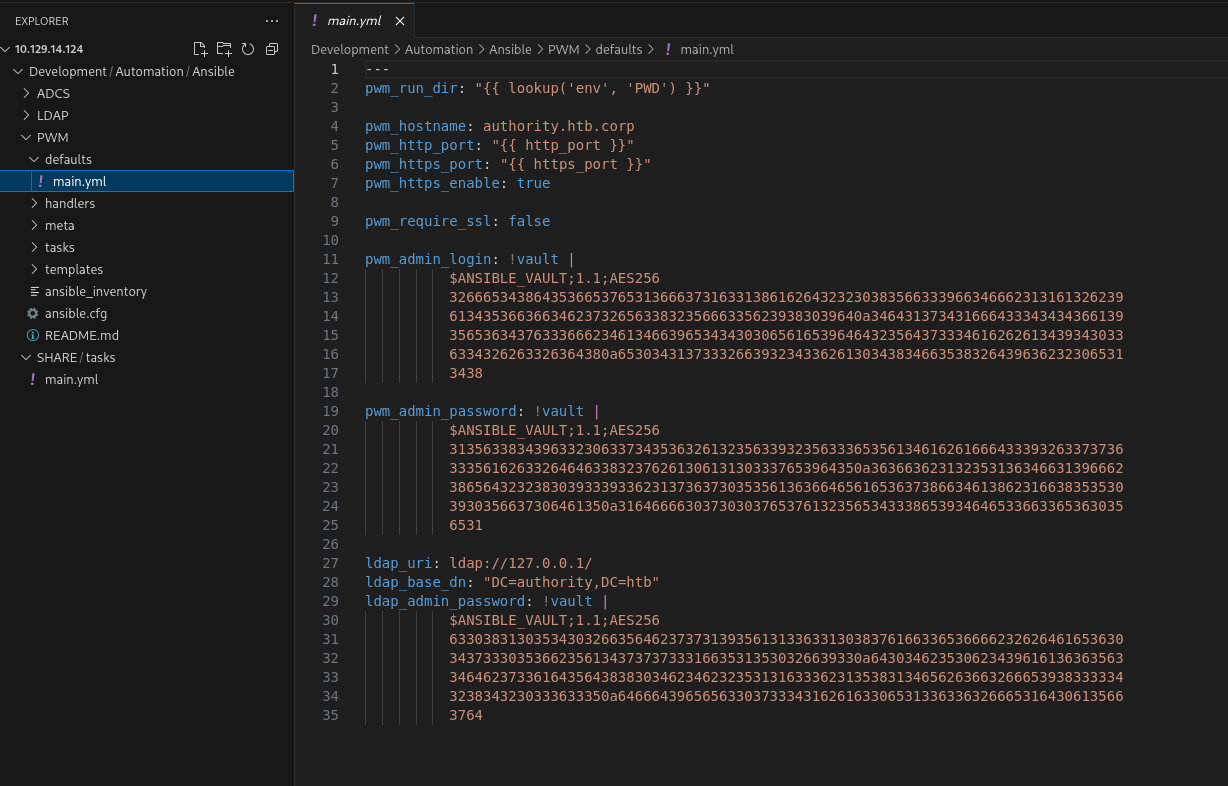Open main.yml in the breadcrumb path
Screen dimensions: 1228x786
click(706, 49)
